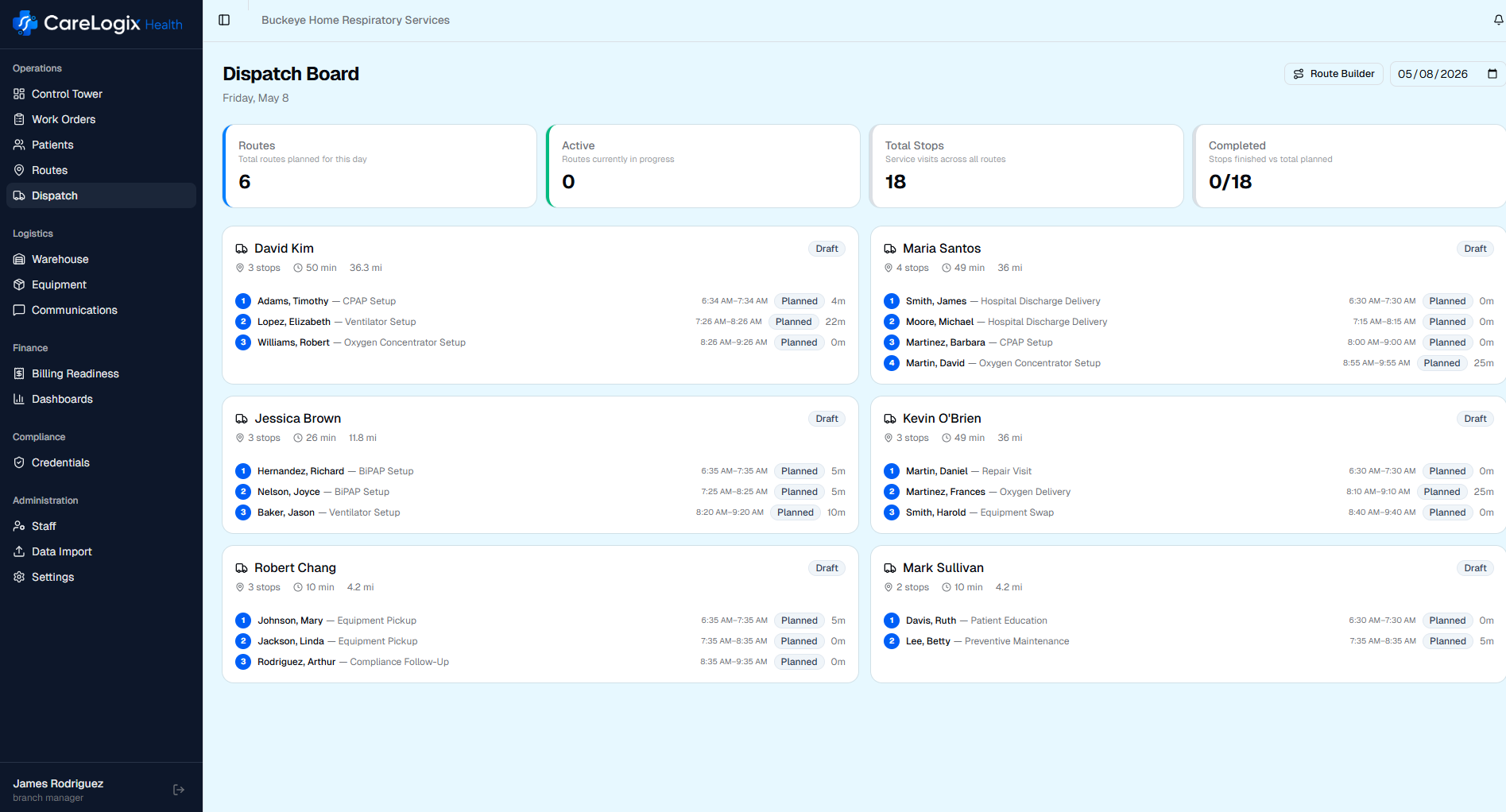The image size is (1506, 812).
Task: Go to Work Orders in the sidebar
Action: 101,119
